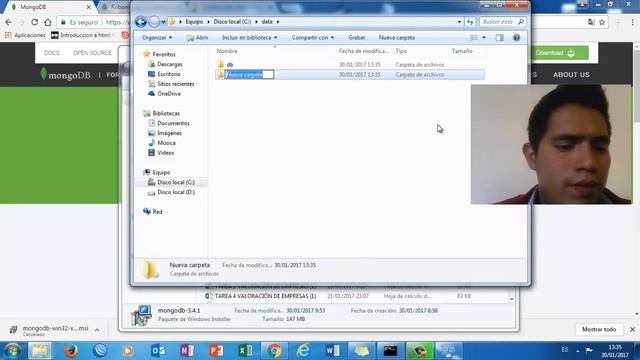Click the Chrome home button
640x360 pixels.
[48, 22]
